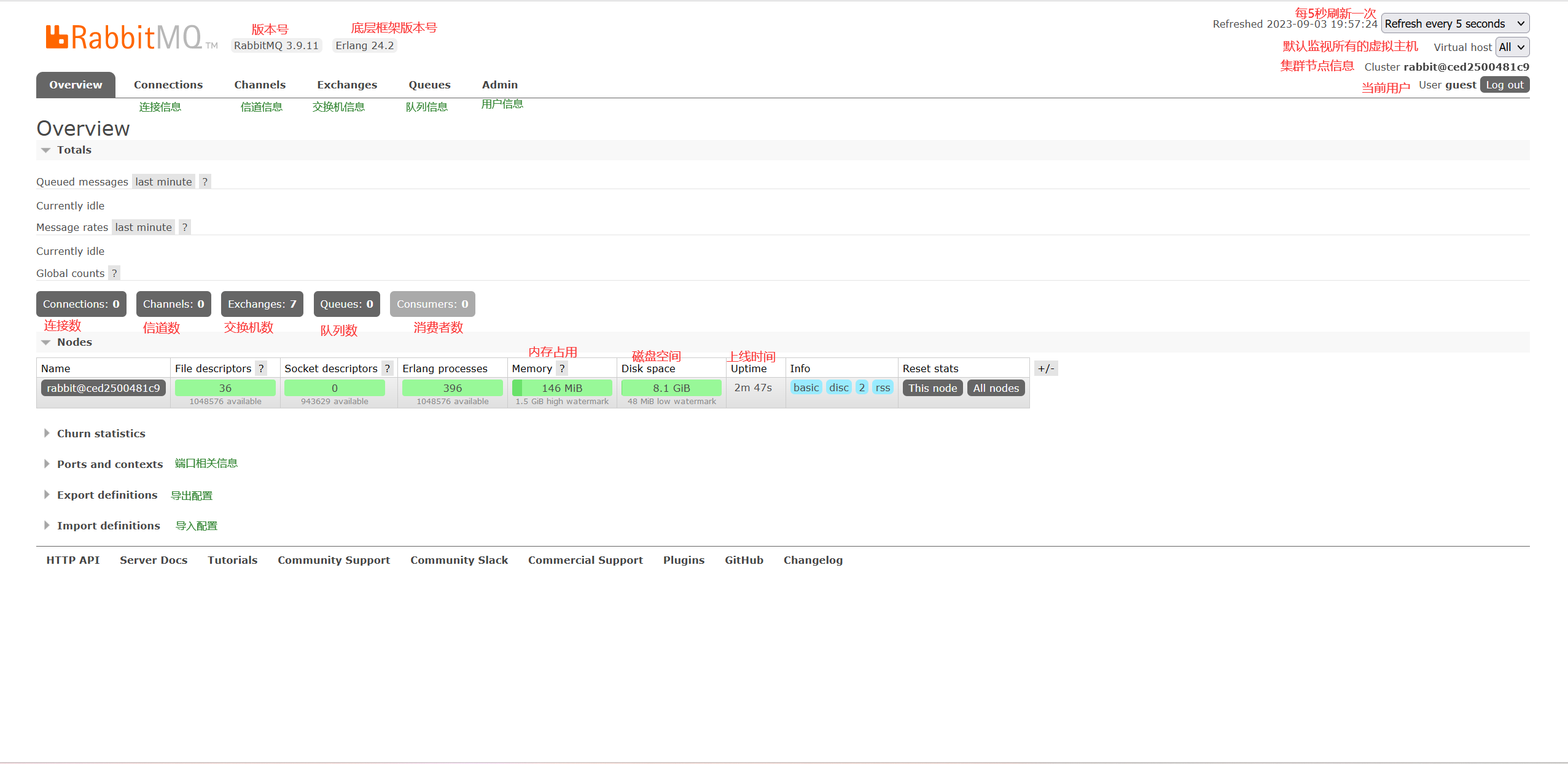Image resolution: width=1568 pixels, height=764 pixels.
Task: Click the User guest label
Action: pyautogui.click(x=1447, y=85)
